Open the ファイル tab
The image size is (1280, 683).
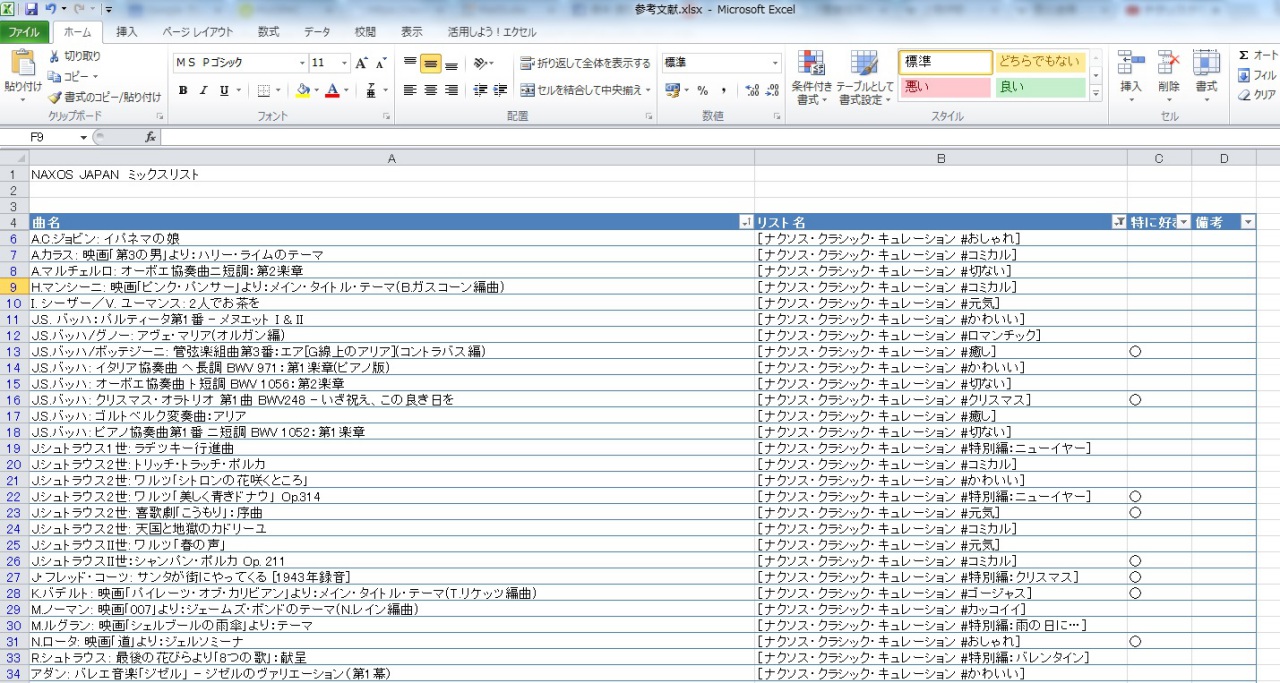(x=22, y=32)
